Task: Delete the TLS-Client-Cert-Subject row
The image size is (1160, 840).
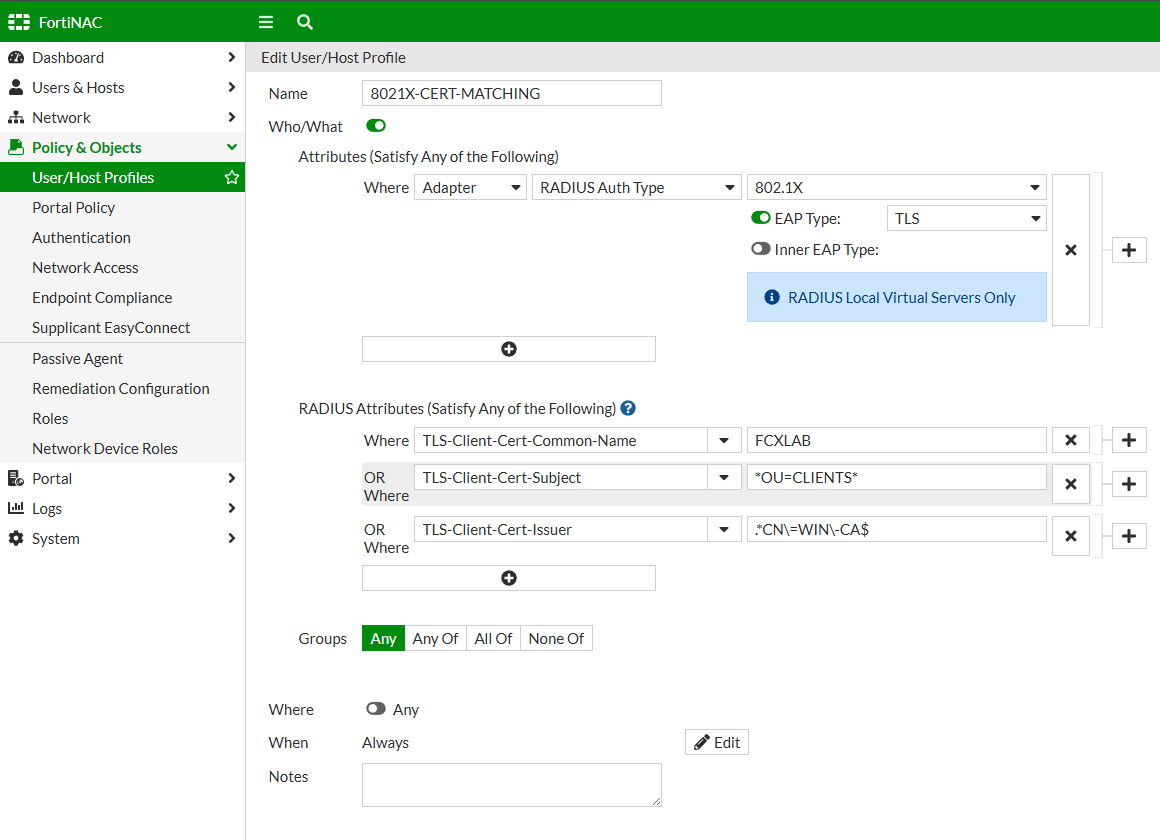Action: [x=1070, y=484]
